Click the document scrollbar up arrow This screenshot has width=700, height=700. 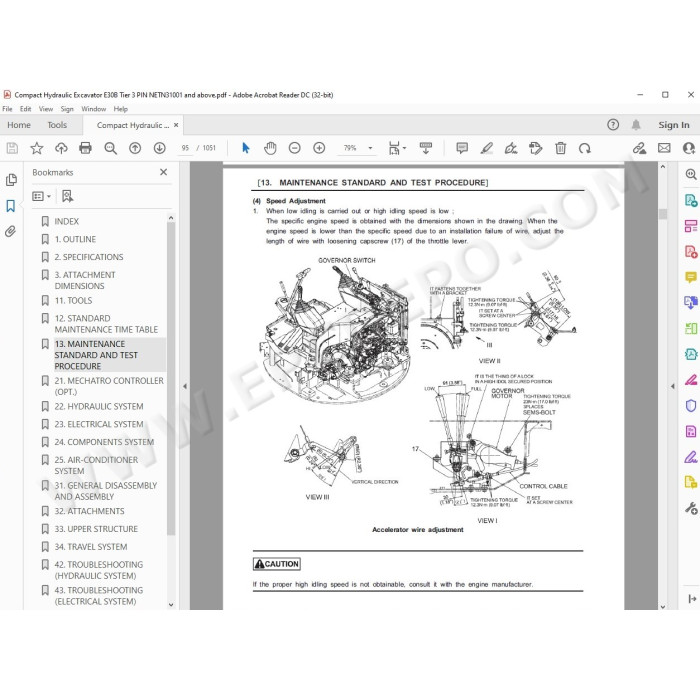[x=663, y=167]
